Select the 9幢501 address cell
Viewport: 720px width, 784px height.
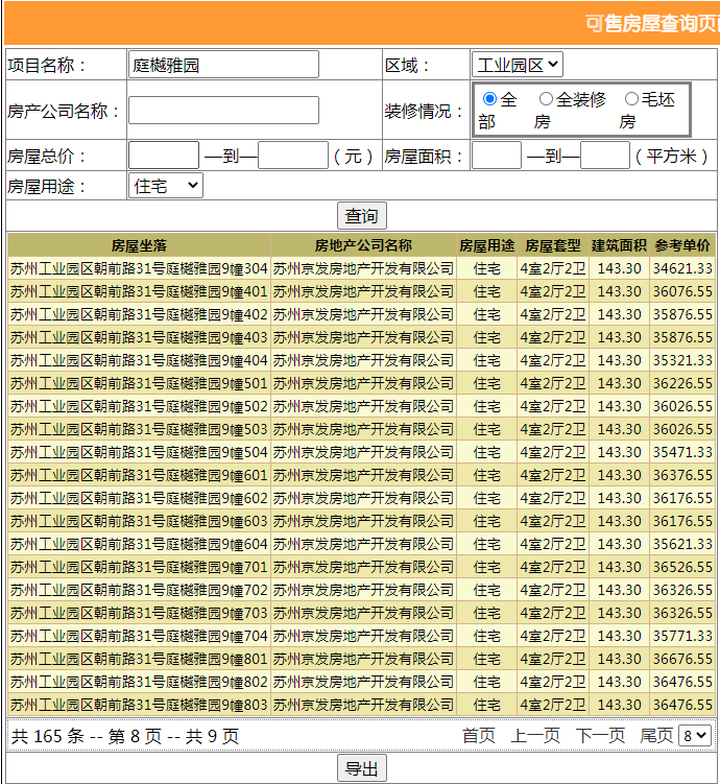click(139, 384)
